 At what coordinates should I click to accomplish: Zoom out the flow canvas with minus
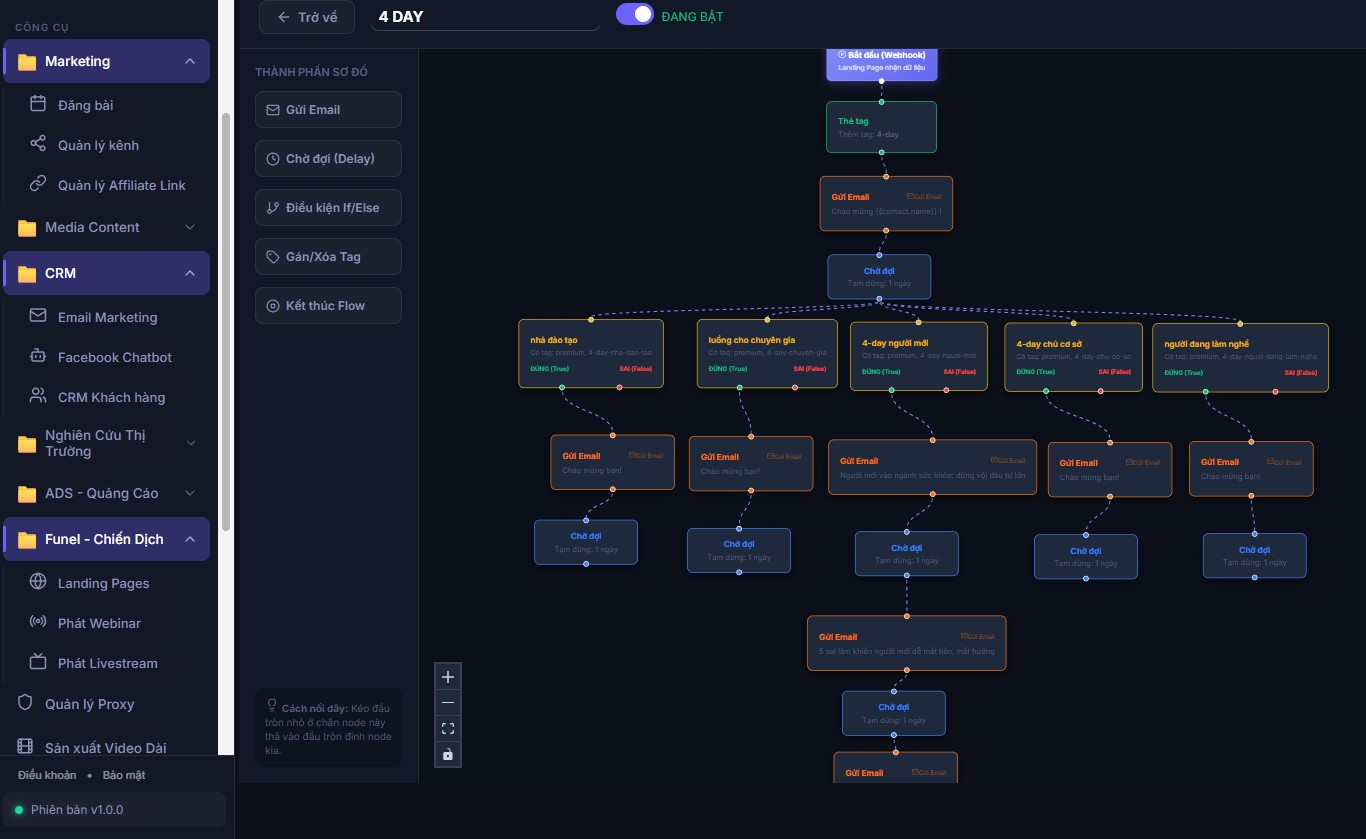[x=448, y=703]
